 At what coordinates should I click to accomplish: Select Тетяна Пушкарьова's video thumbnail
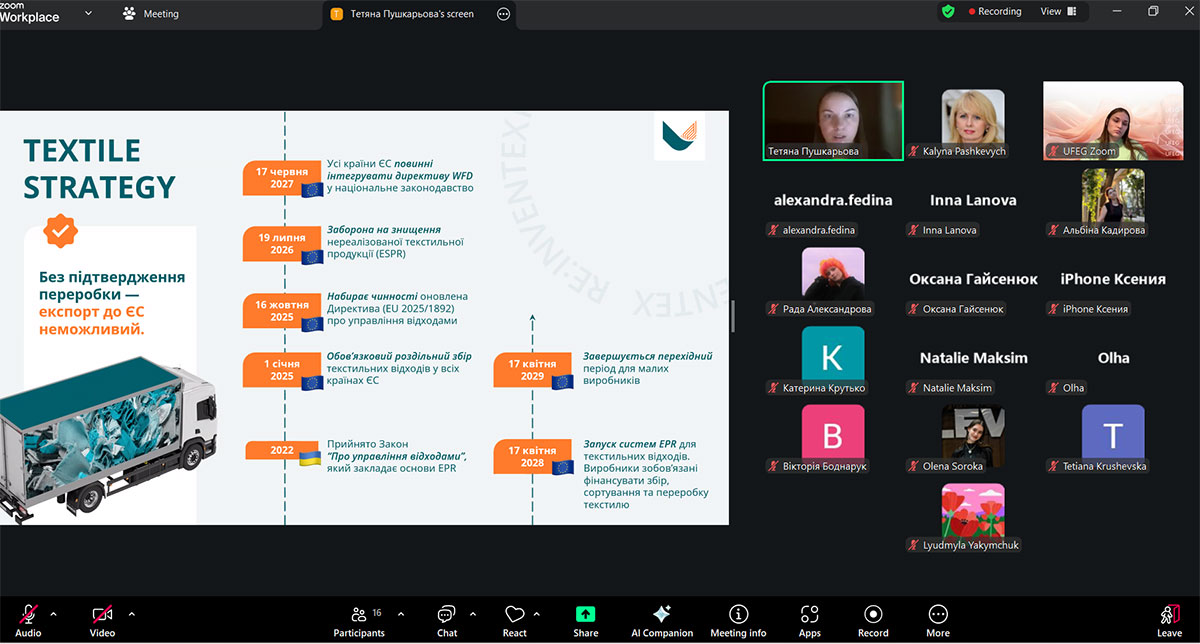(833, 120)
